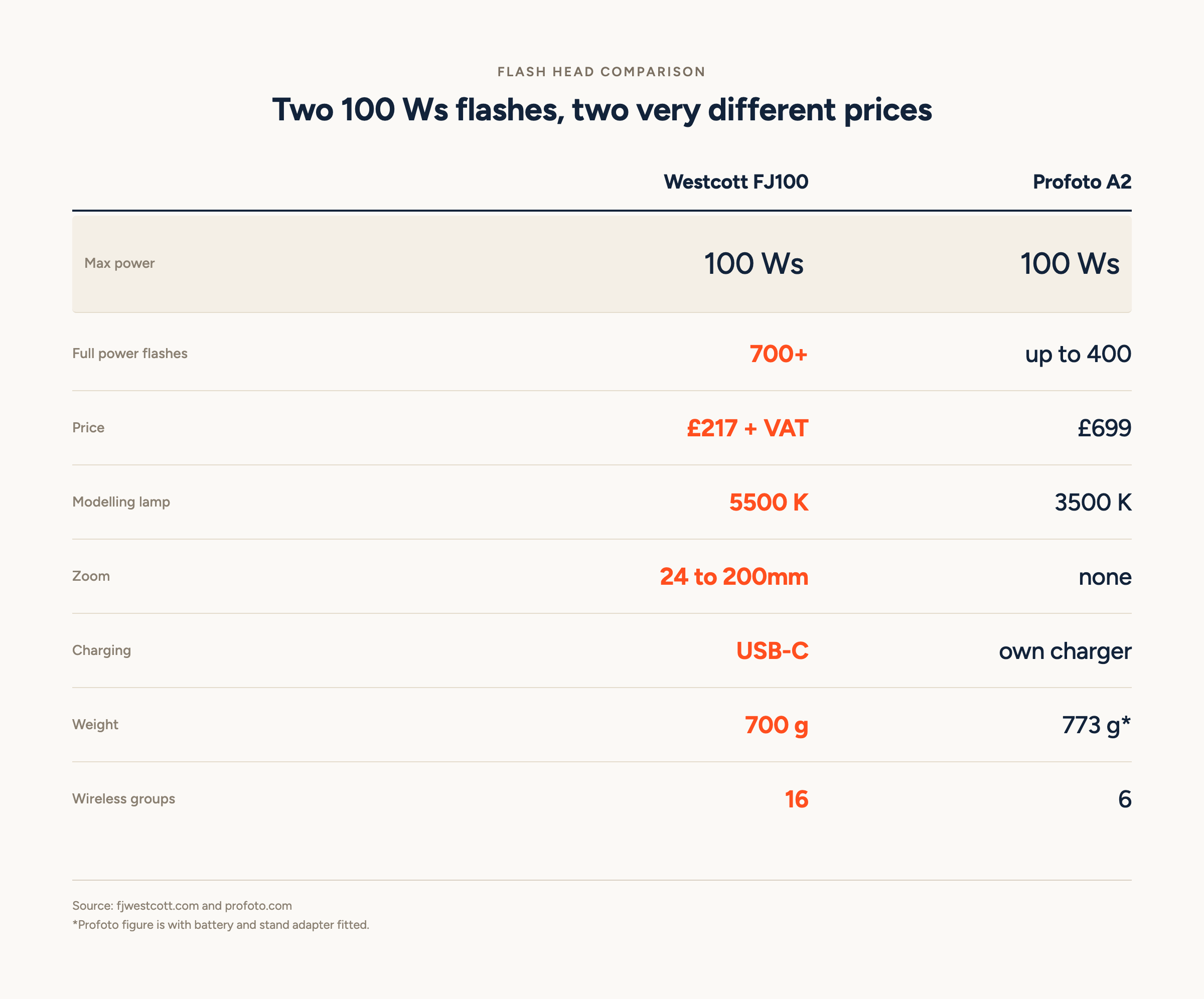Click the Two 100 Ws flashes headline

point(602,109)
